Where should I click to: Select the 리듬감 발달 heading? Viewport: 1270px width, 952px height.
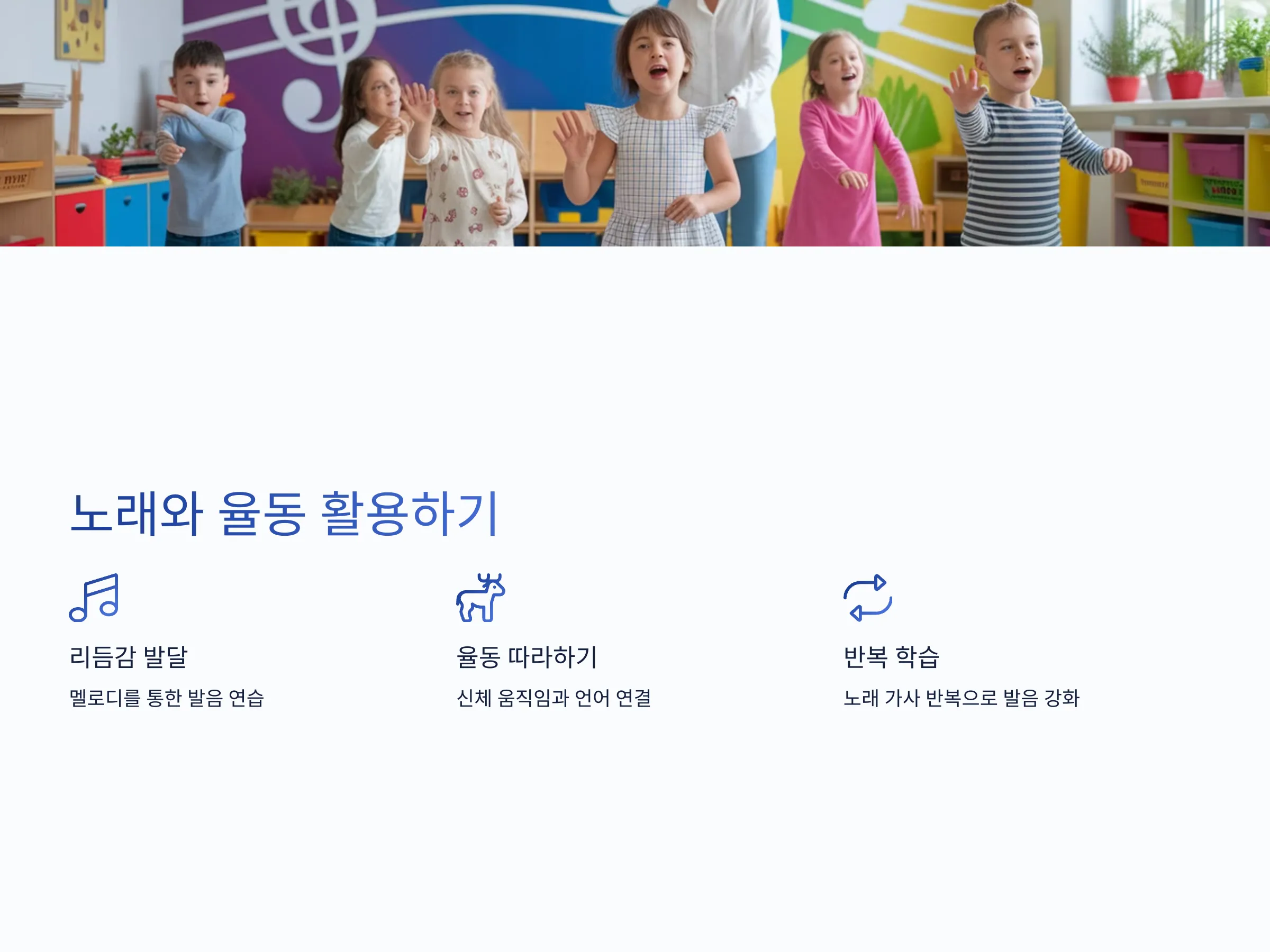129,657
